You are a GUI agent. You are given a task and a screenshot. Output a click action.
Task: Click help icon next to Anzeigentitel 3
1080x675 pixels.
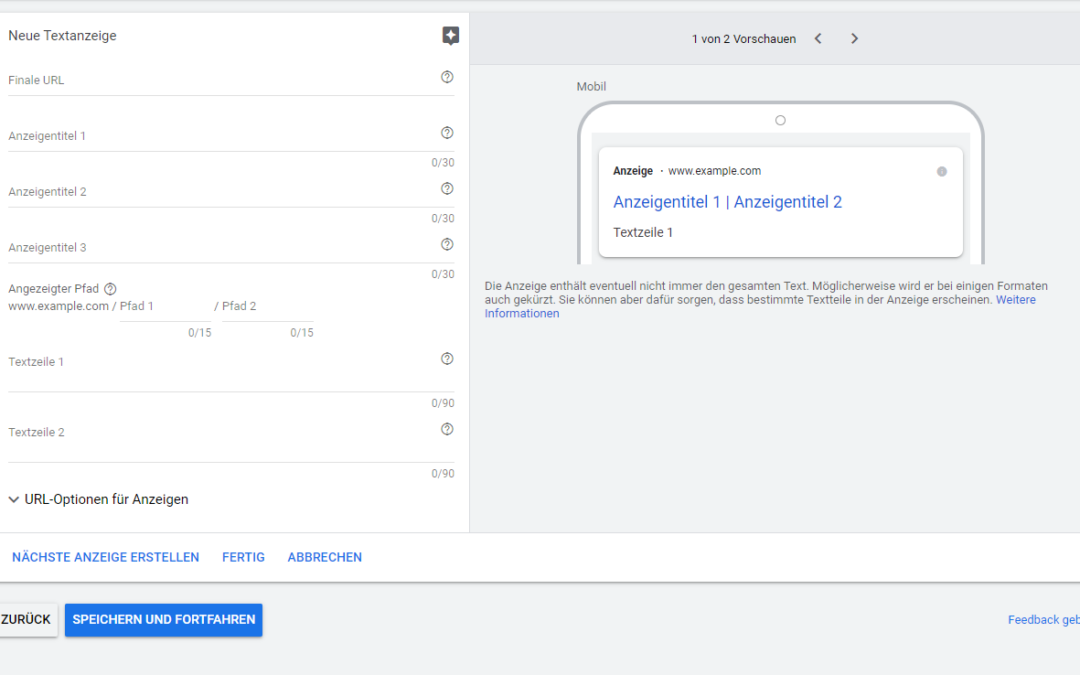coord(447,245)
